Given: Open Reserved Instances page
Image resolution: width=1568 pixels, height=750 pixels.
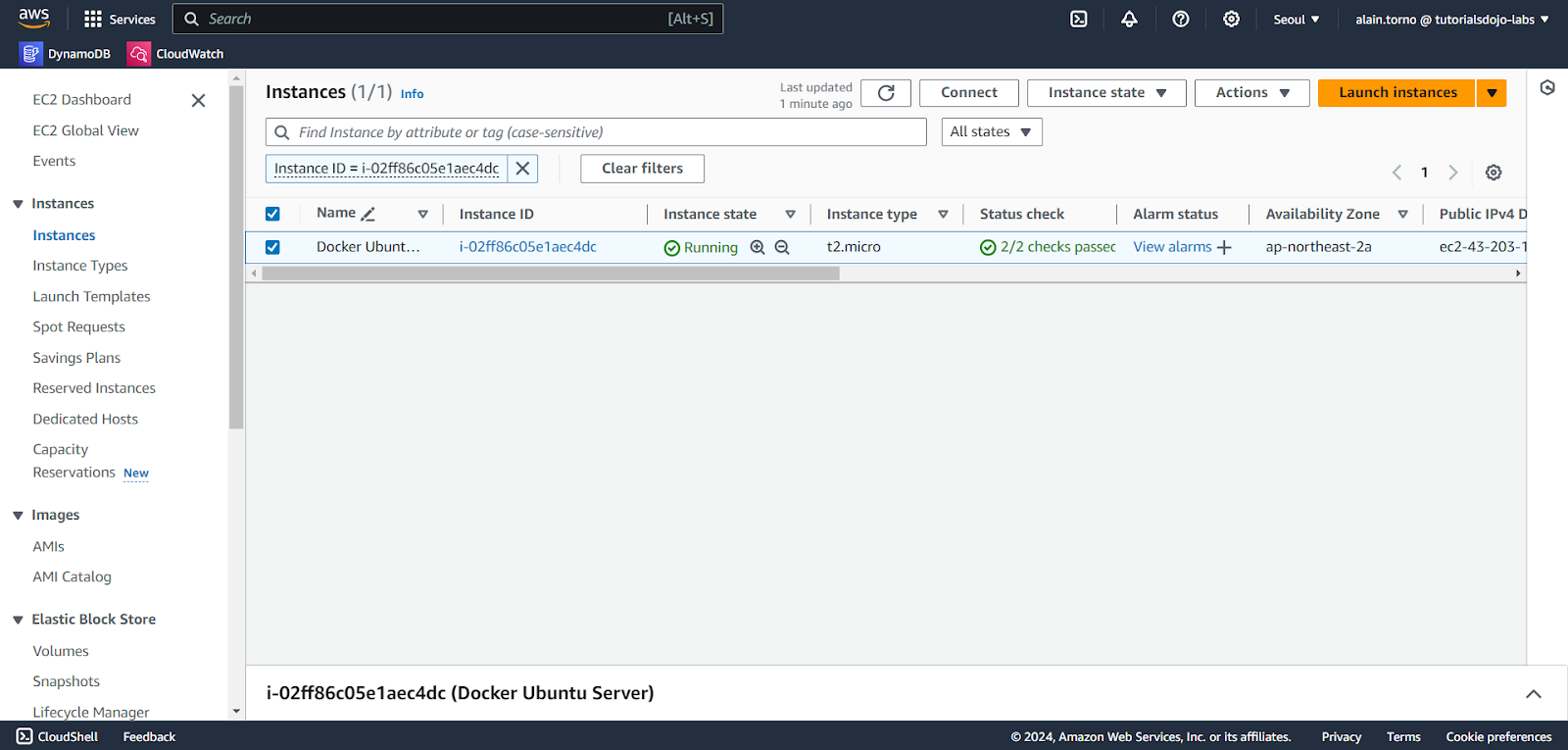Looking at the screenshot, I should tap(94, 388).
